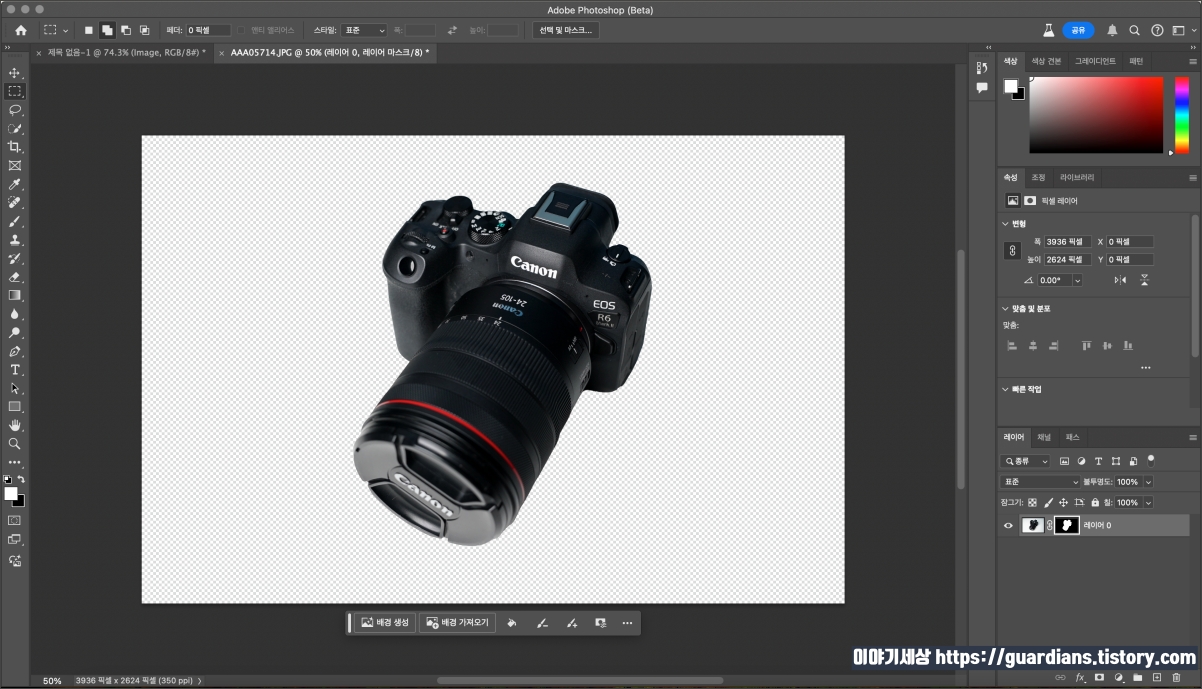Viewport: 1202px width, 689px height.
Task: Select the Hand tool
Action: click(15, 425)
